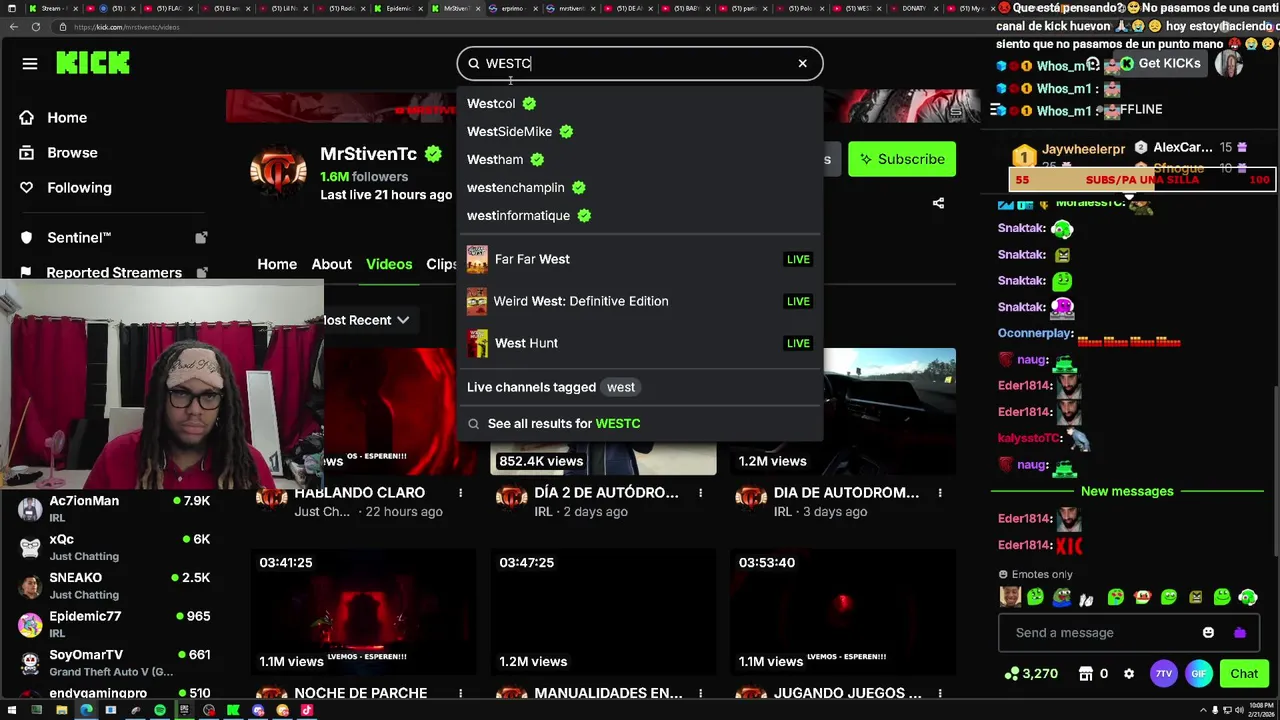Click the Browse icon in sidebar
This screenshot has height=720, width=1280.
point(27,152)
